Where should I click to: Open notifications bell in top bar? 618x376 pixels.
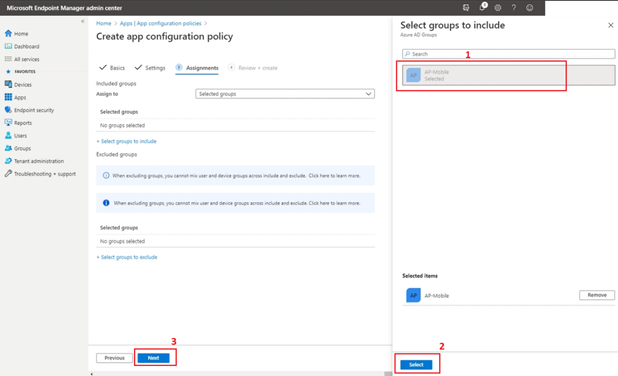click(482, 7)
